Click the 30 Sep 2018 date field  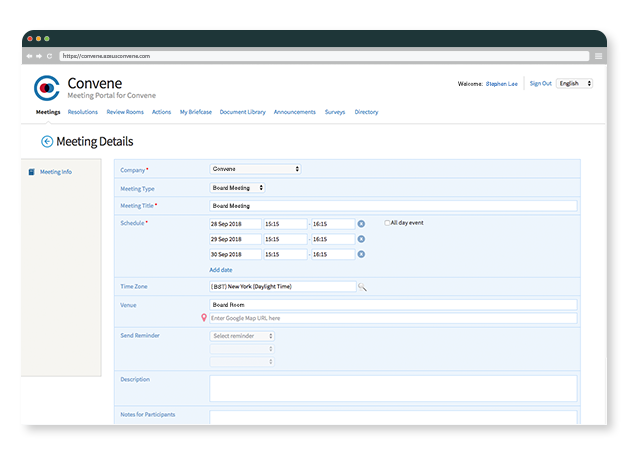(x=235, y=254)
